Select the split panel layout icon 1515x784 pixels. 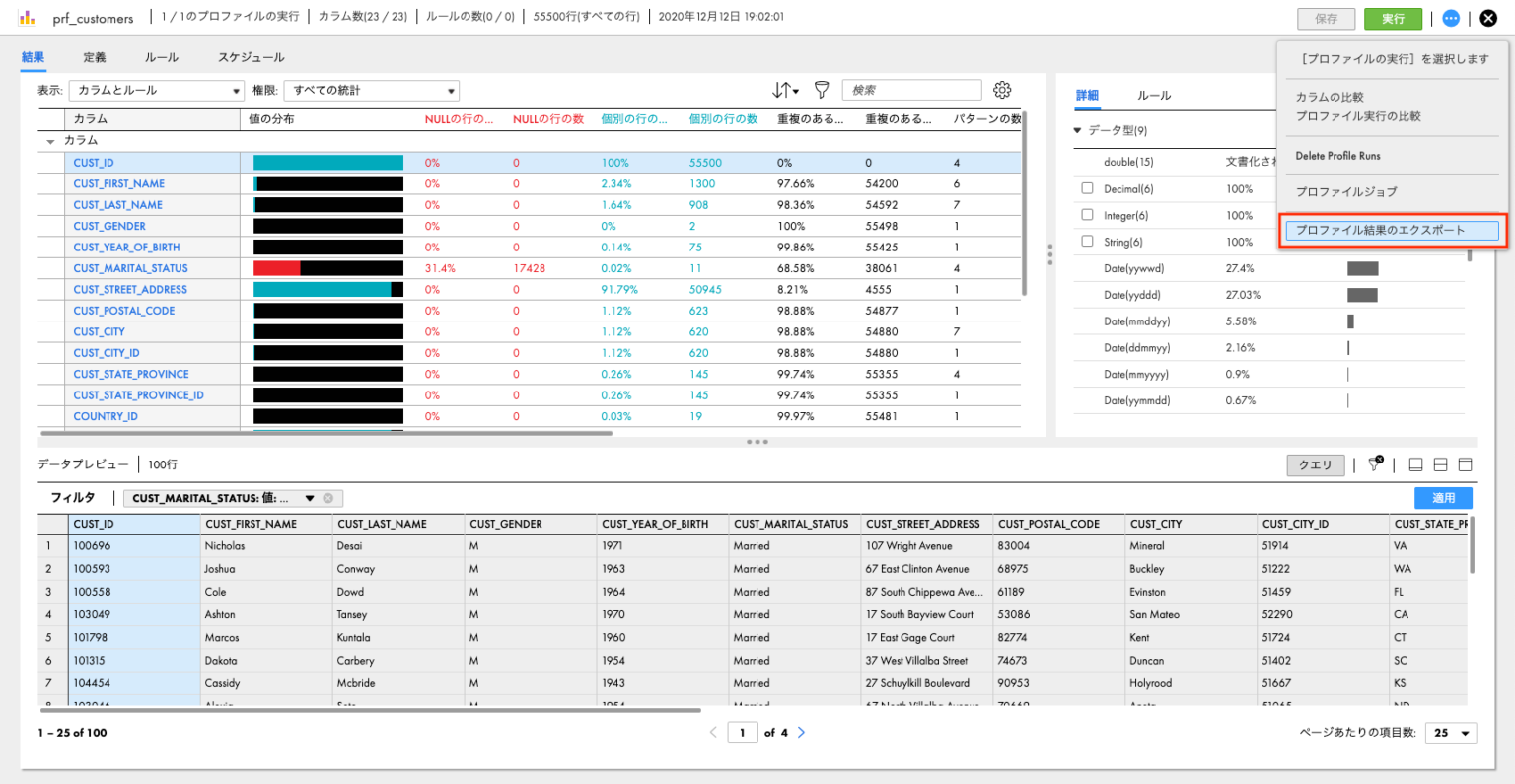(1440, 463)
